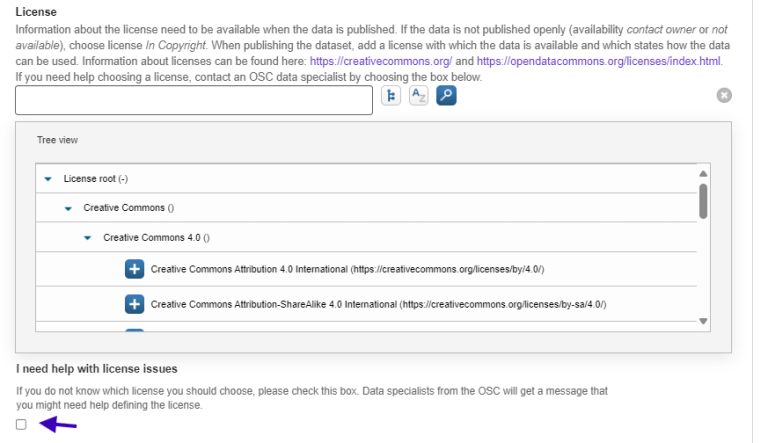Click the magnifier search icon button
768x443 pixels.
click(x=446, y=96)
